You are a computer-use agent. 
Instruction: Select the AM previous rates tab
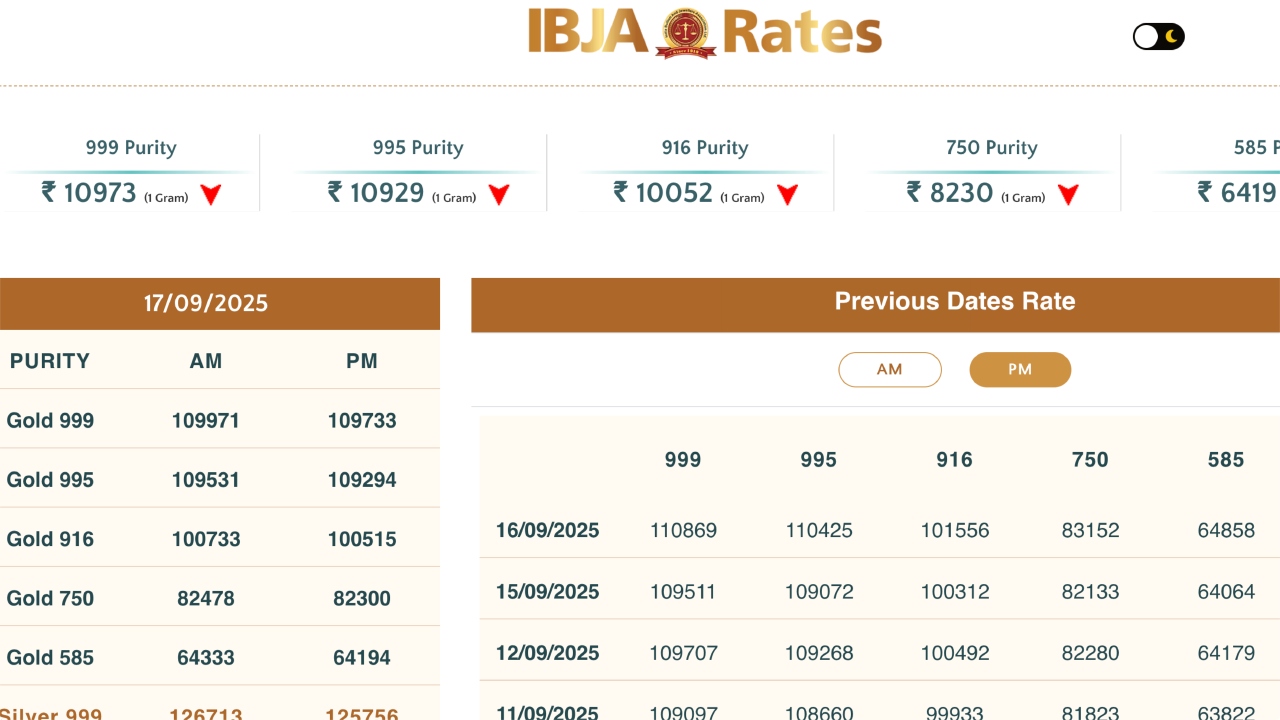tap(889, 369)
